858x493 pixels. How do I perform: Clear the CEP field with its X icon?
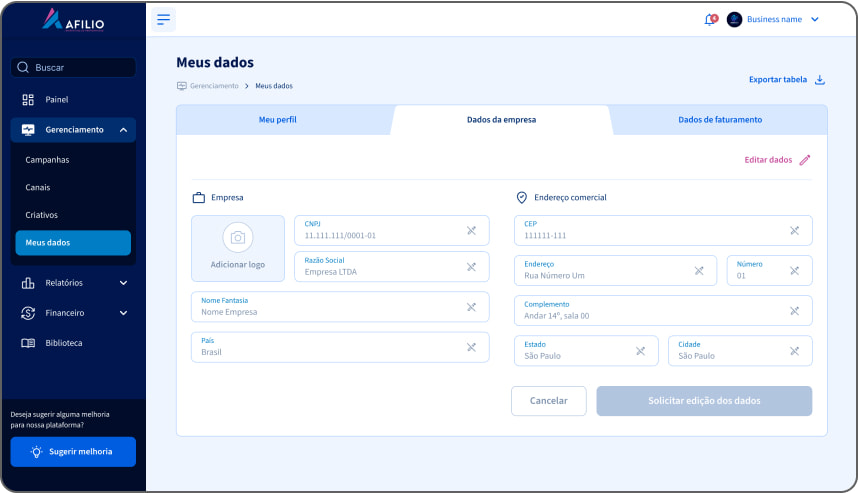tap(794, 231)
